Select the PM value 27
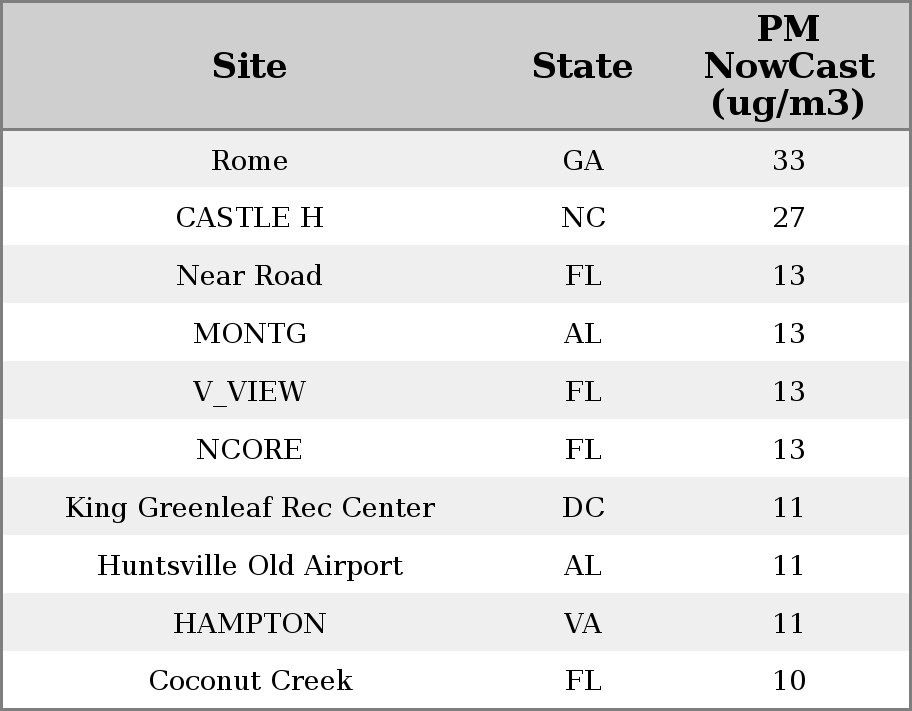The image size is (912, 711). click(x=788, y=218)
